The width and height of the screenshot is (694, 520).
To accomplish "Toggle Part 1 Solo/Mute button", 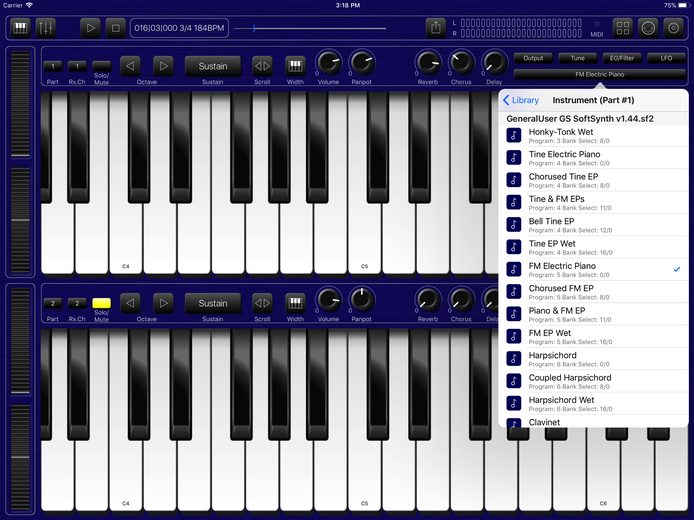I will (101, 66).
